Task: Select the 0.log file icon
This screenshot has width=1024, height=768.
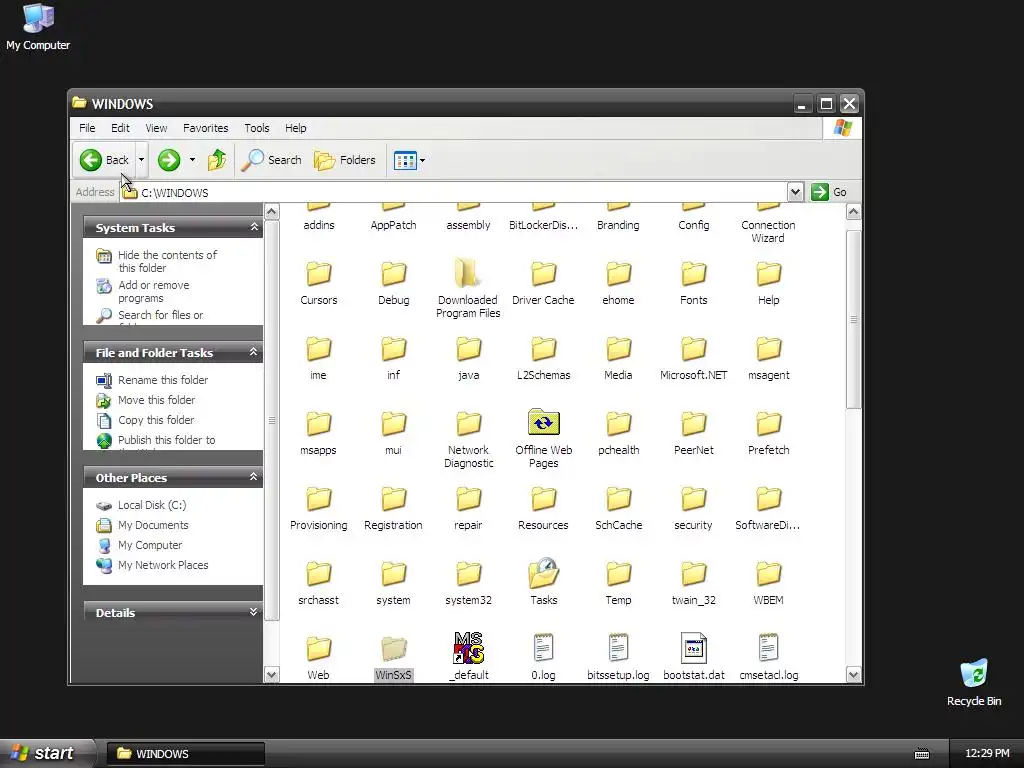Action: (x=543, y=648)
